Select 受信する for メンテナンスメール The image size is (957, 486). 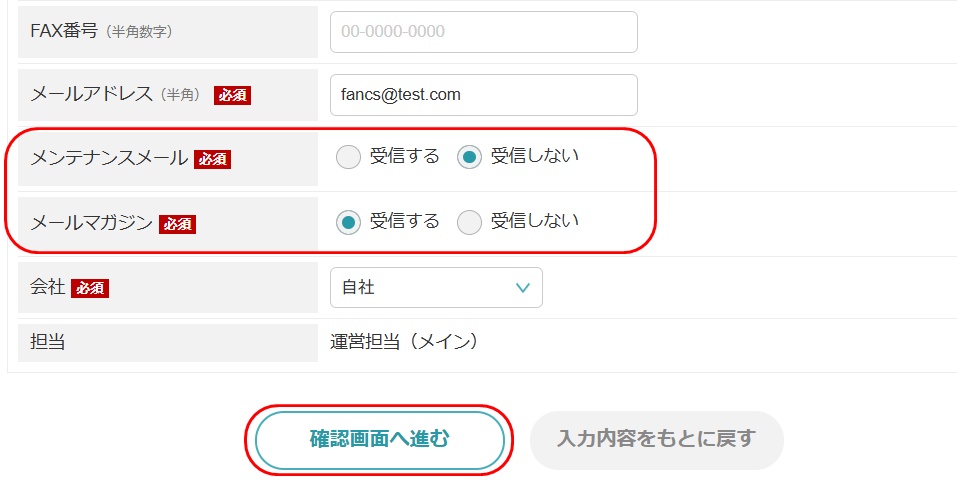348,157
